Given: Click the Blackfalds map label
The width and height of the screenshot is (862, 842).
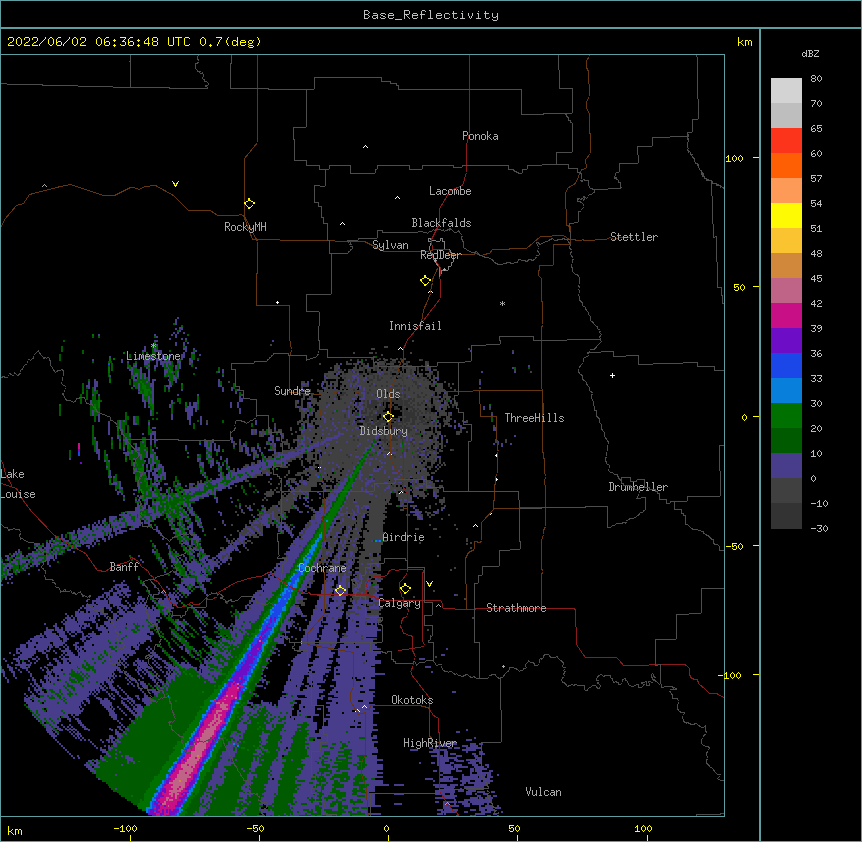Looking at the screenshot, I should [x=441, y=223].
